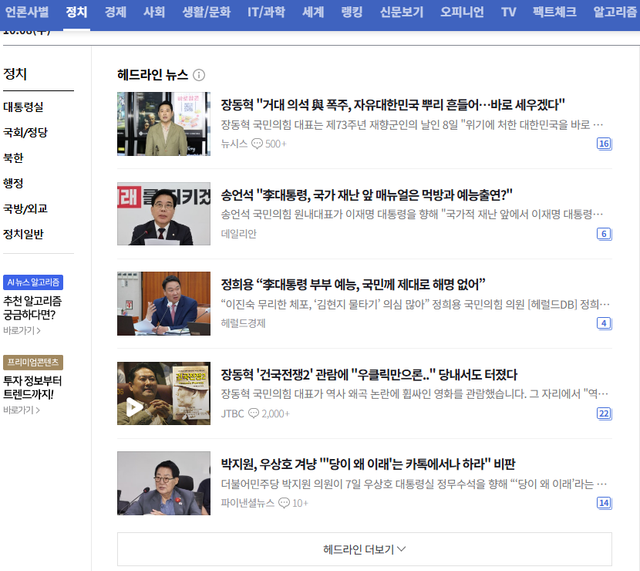The width and height of the screenshot is (640, 571).
Task: Open headline 장동혁 "거대 의석 與 폭주" article
Action: point(393,105)
